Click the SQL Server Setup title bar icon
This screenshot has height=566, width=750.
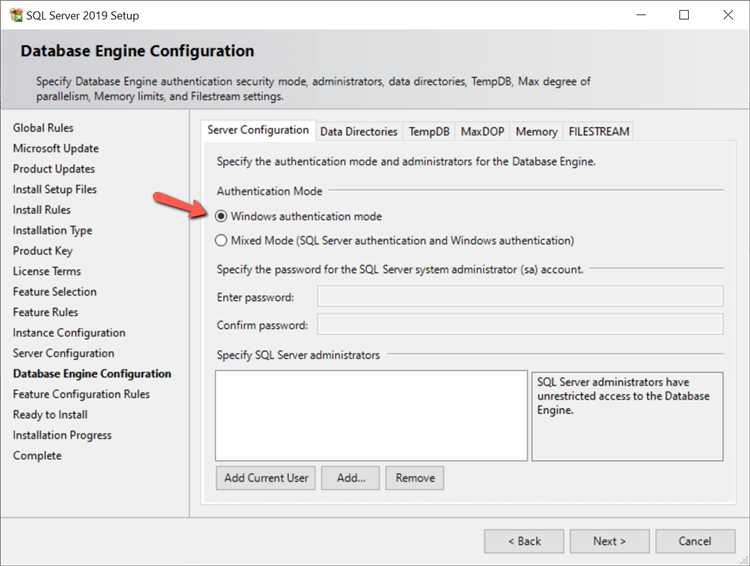[15, 15]
